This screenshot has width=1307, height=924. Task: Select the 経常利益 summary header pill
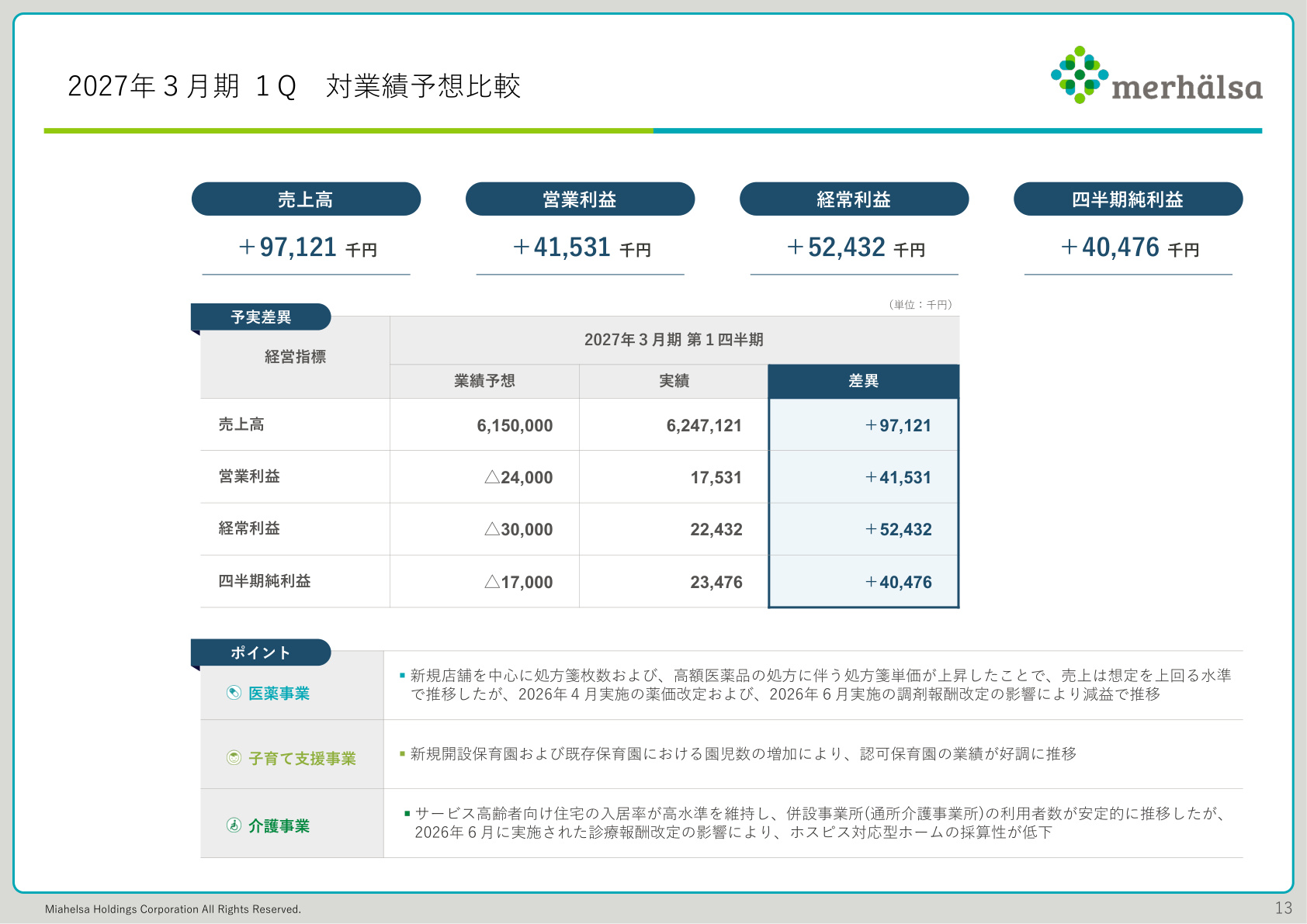click(x=854, y=199)
